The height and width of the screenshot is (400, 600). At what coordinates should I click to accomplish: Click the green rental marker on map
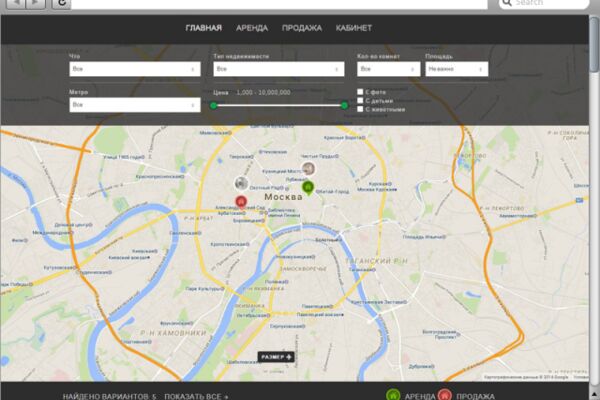308,188
